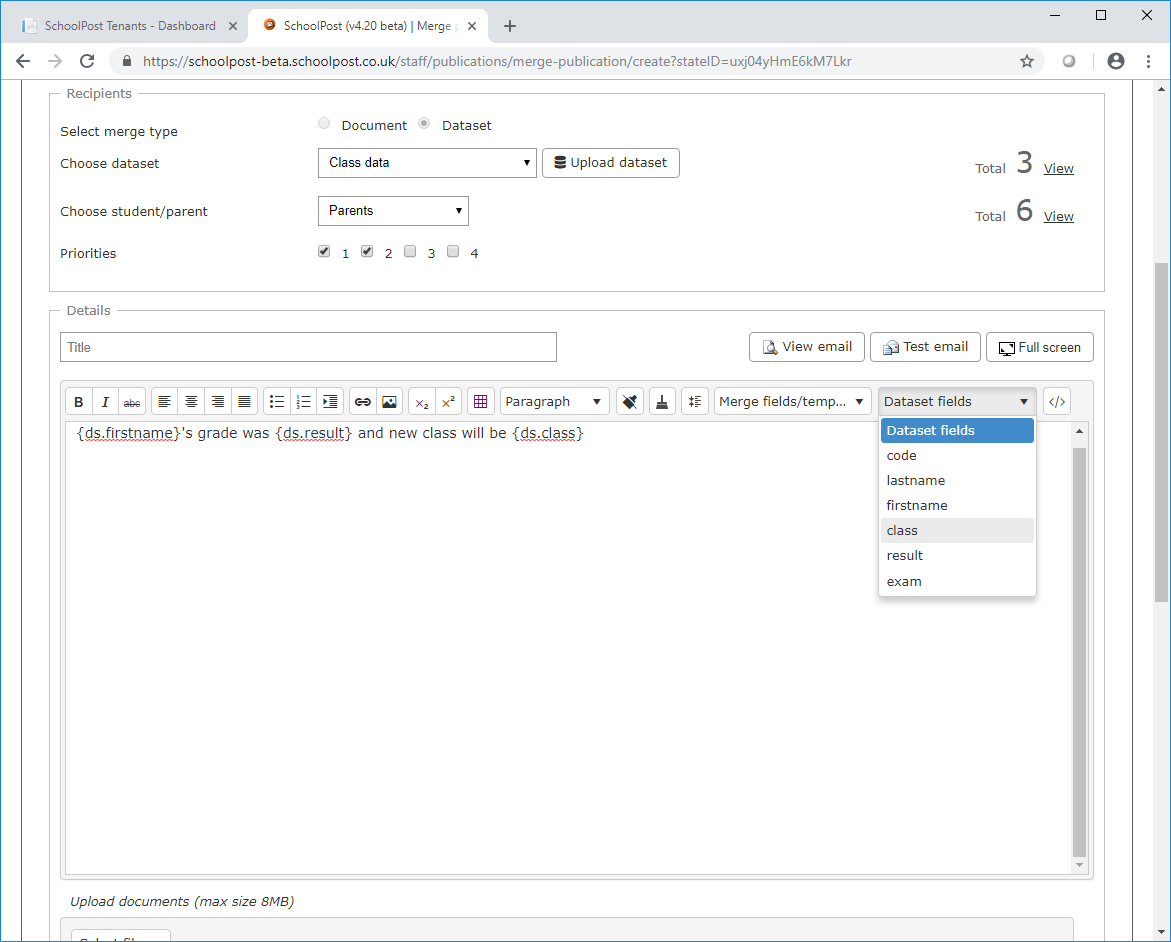Toggle bold formatting in the editor

point(78,401)
